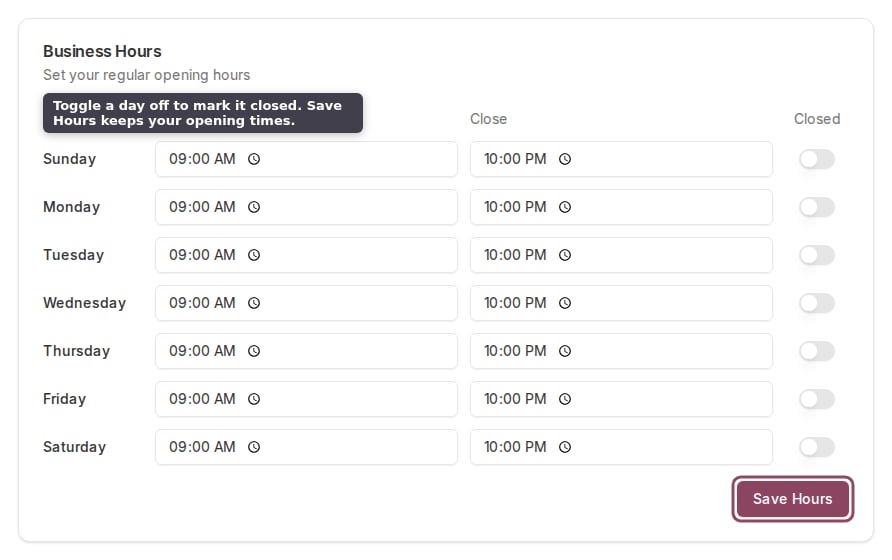The image size is (892, 560).
Task: Click the 'Set your regular opening hours' subtitle
Action: [x=147, y=75]
